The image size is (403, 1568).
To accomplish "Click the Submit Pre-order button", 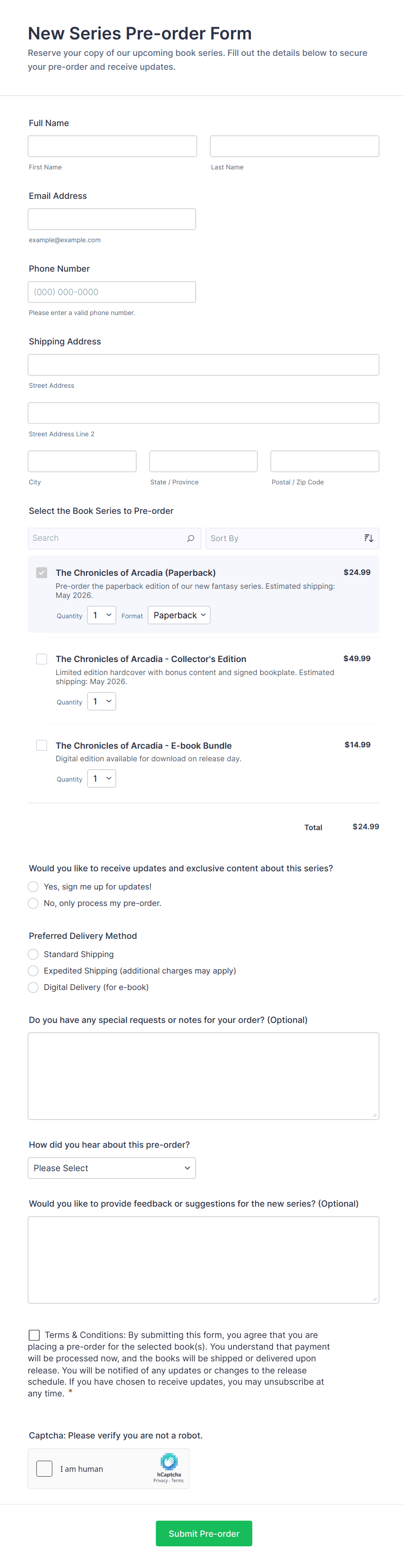I will pos(203,1533).
